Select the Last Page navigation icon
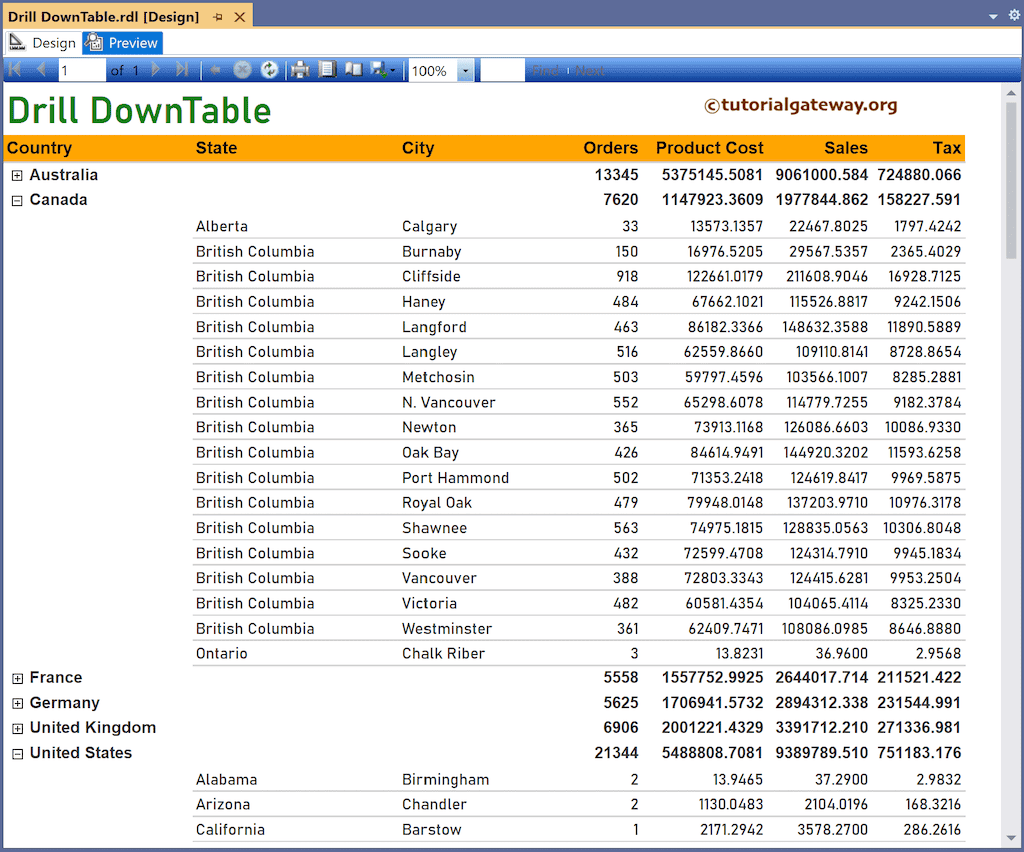This screenshot has height=852, width=1024. coord(181,70)
